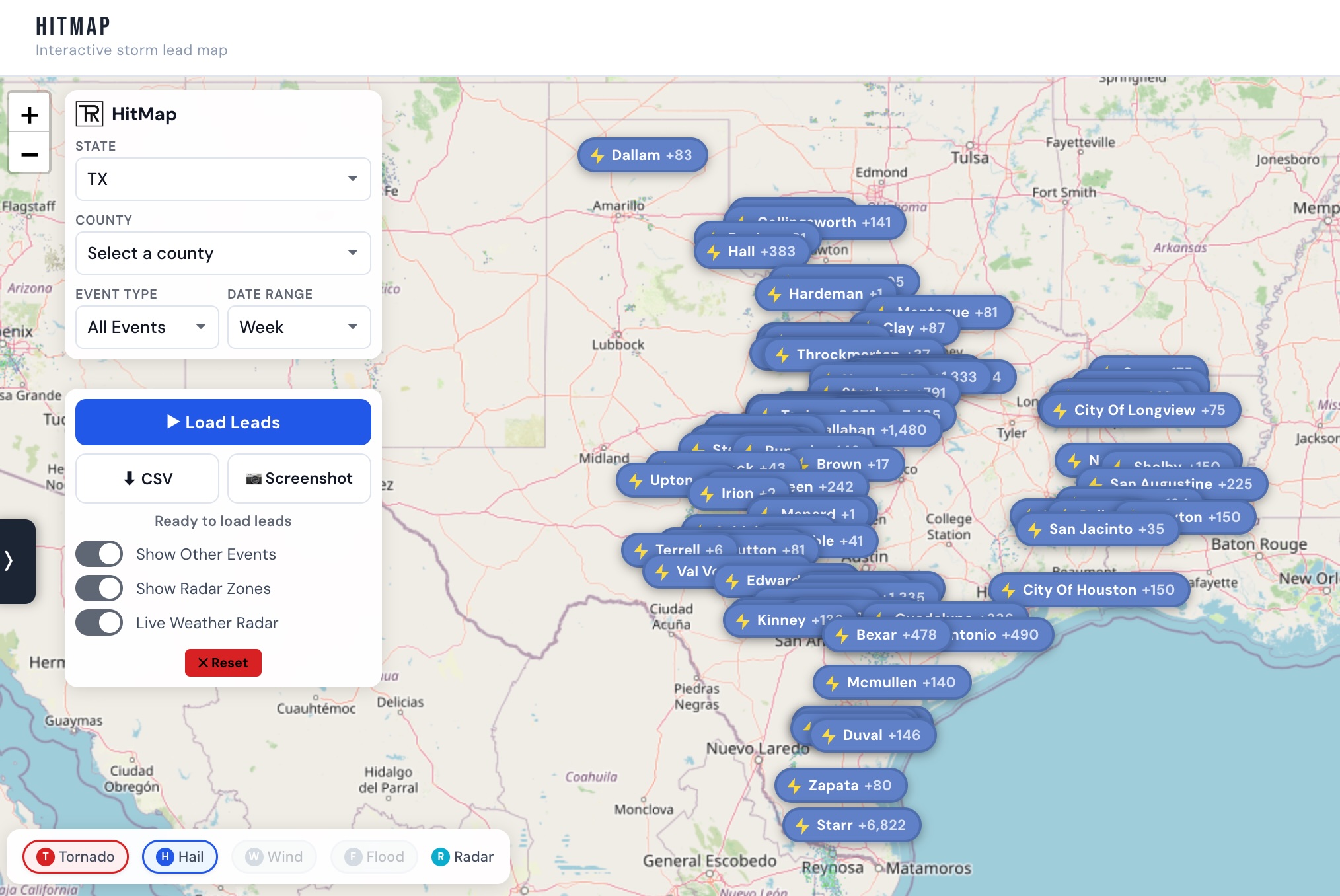This screenshot has height=896, width=1340.
Task: Open the Date Range dropdown showing Week
Action: click(299, 327)
